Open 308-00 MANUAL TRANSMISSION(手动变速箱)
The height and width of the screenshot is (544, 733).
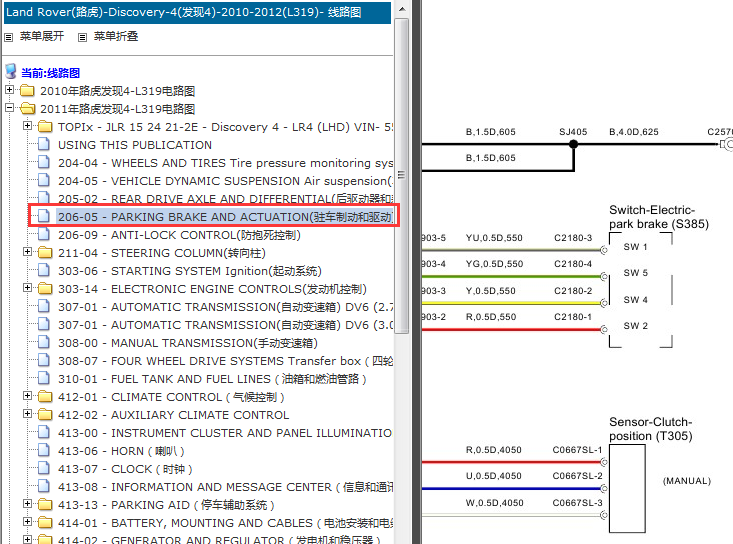pyautogui.click(x=188, y=343)
